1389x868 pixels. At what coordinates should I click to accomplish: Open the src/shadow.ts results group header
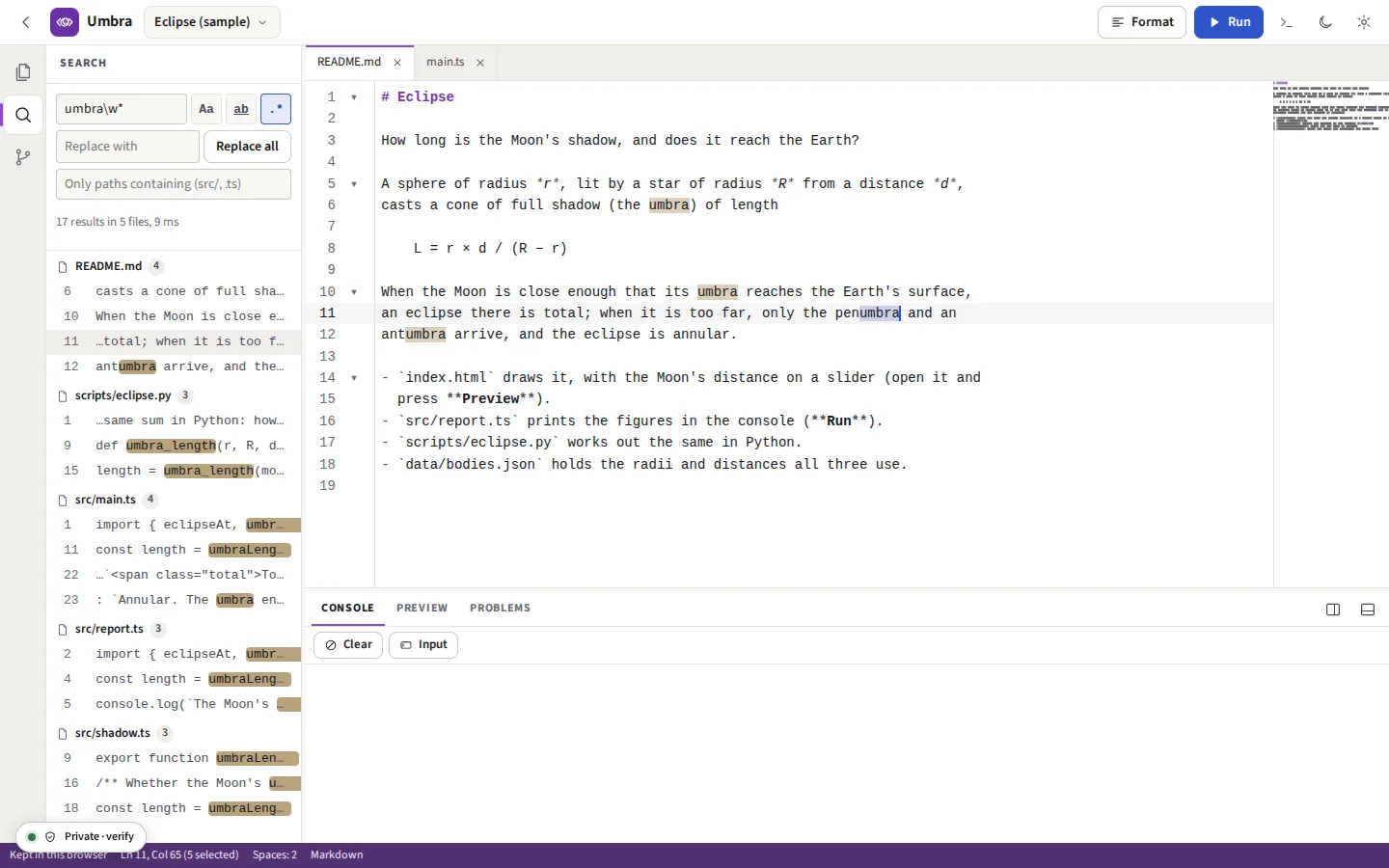[x=174, y=733]
